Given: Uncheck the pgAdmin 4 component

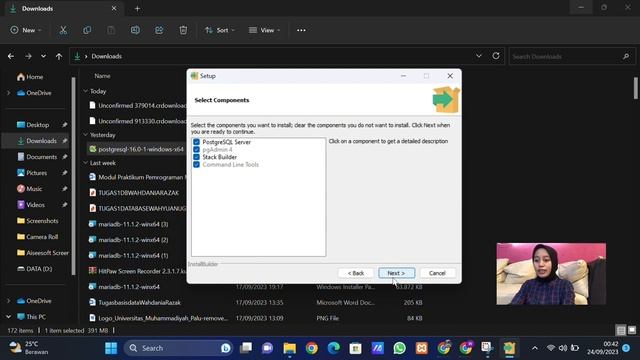Looking at the screenshot, I should click(x=196, y=149).
